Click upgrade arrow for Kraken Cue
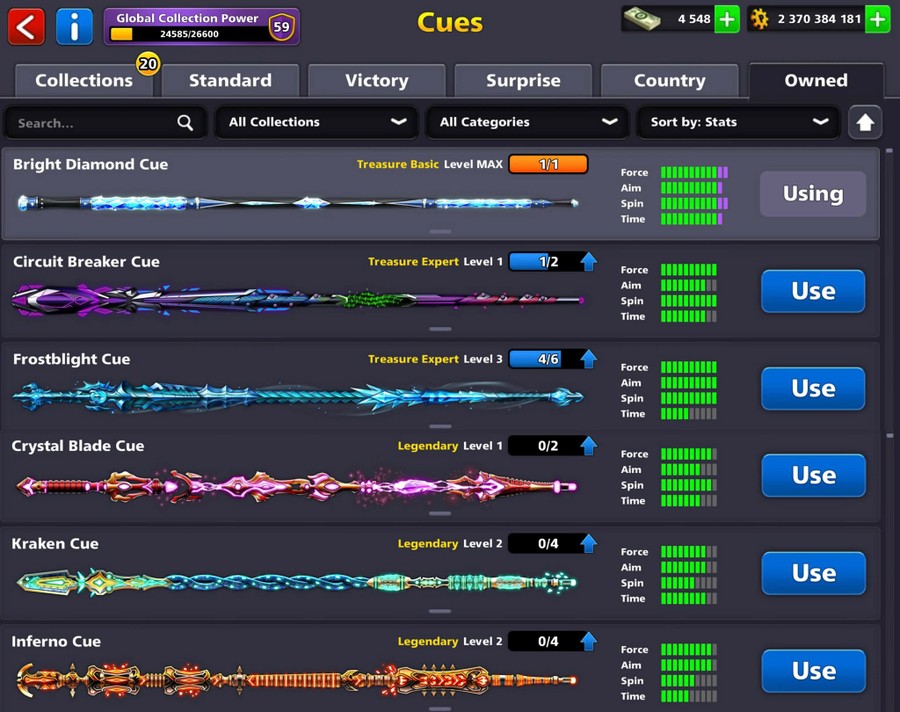 click(589, 544)
